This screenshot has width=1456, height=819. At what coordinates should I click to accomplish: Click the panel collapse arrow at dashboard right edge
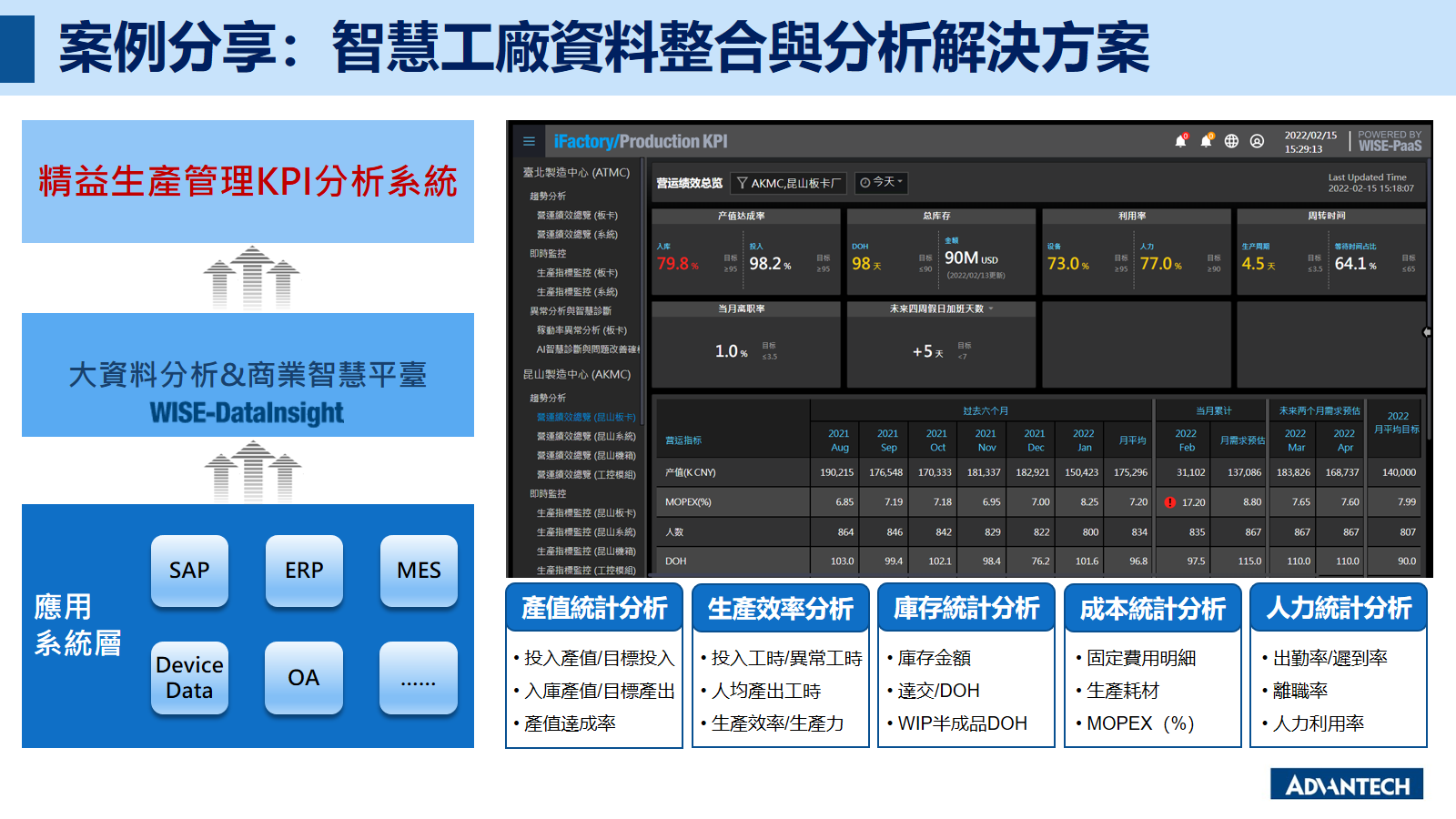tap(1427, 332)
